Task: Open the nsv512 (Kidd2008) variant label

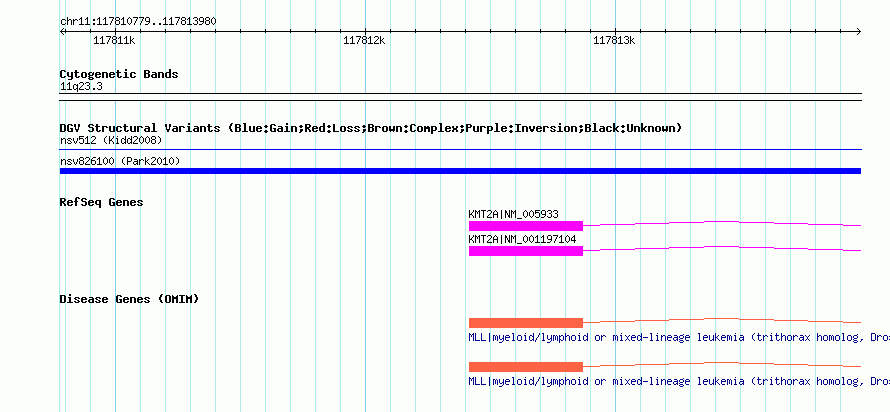Action: [x=111, y=140]
